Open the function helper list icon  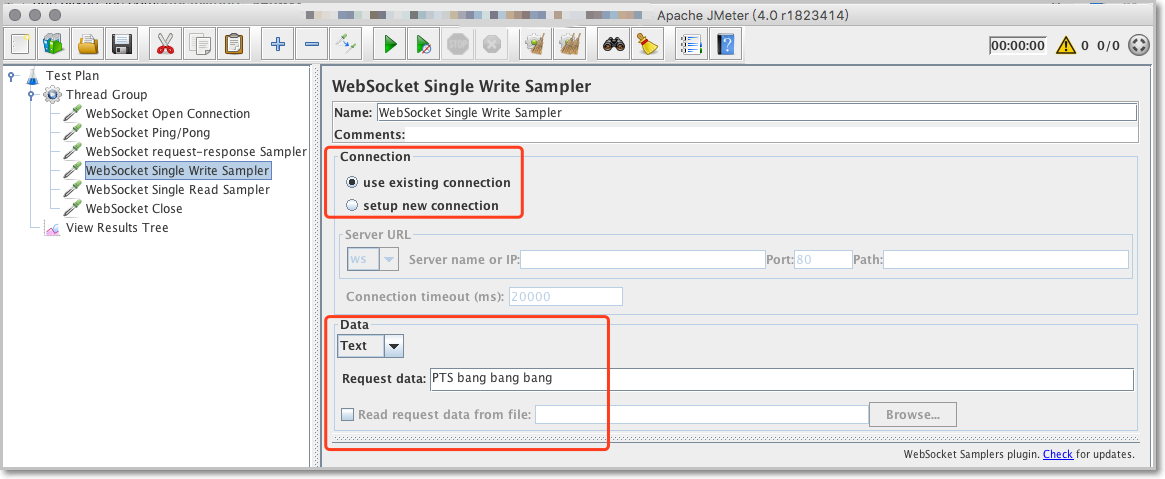click(692, 45)
